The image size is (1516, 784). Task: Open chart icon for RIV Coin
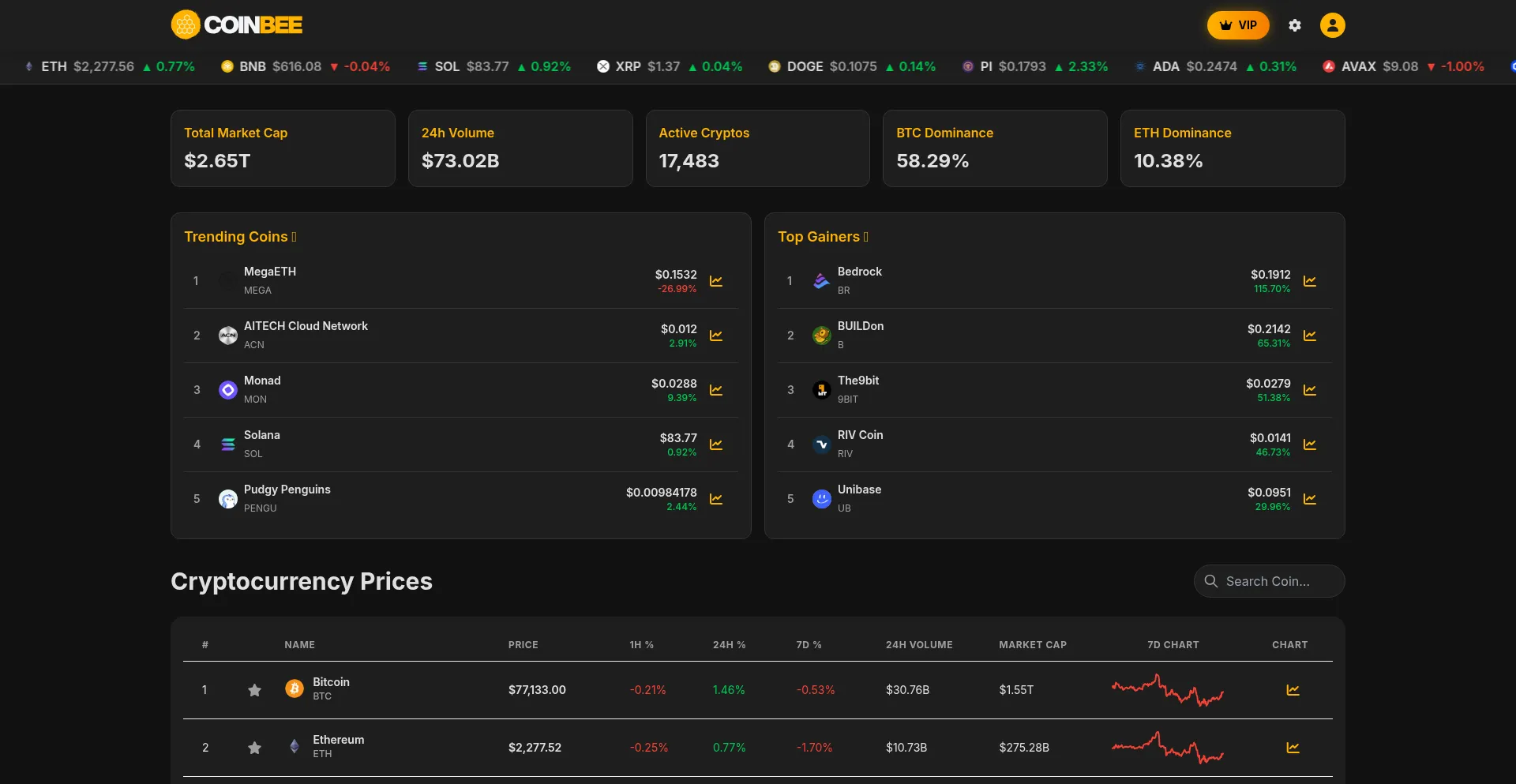pyautogui.click(x=1310, y=445)
